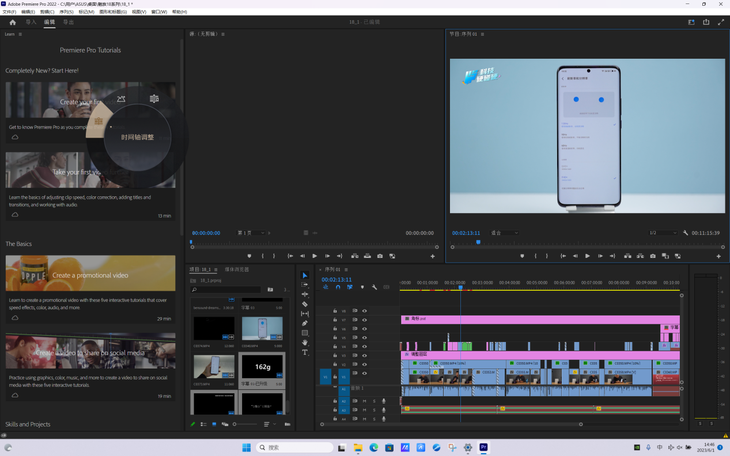This screenshot has height=456, width=730.
Task: Click the Lift button in the Program Monitor
Action: point(628,256)
